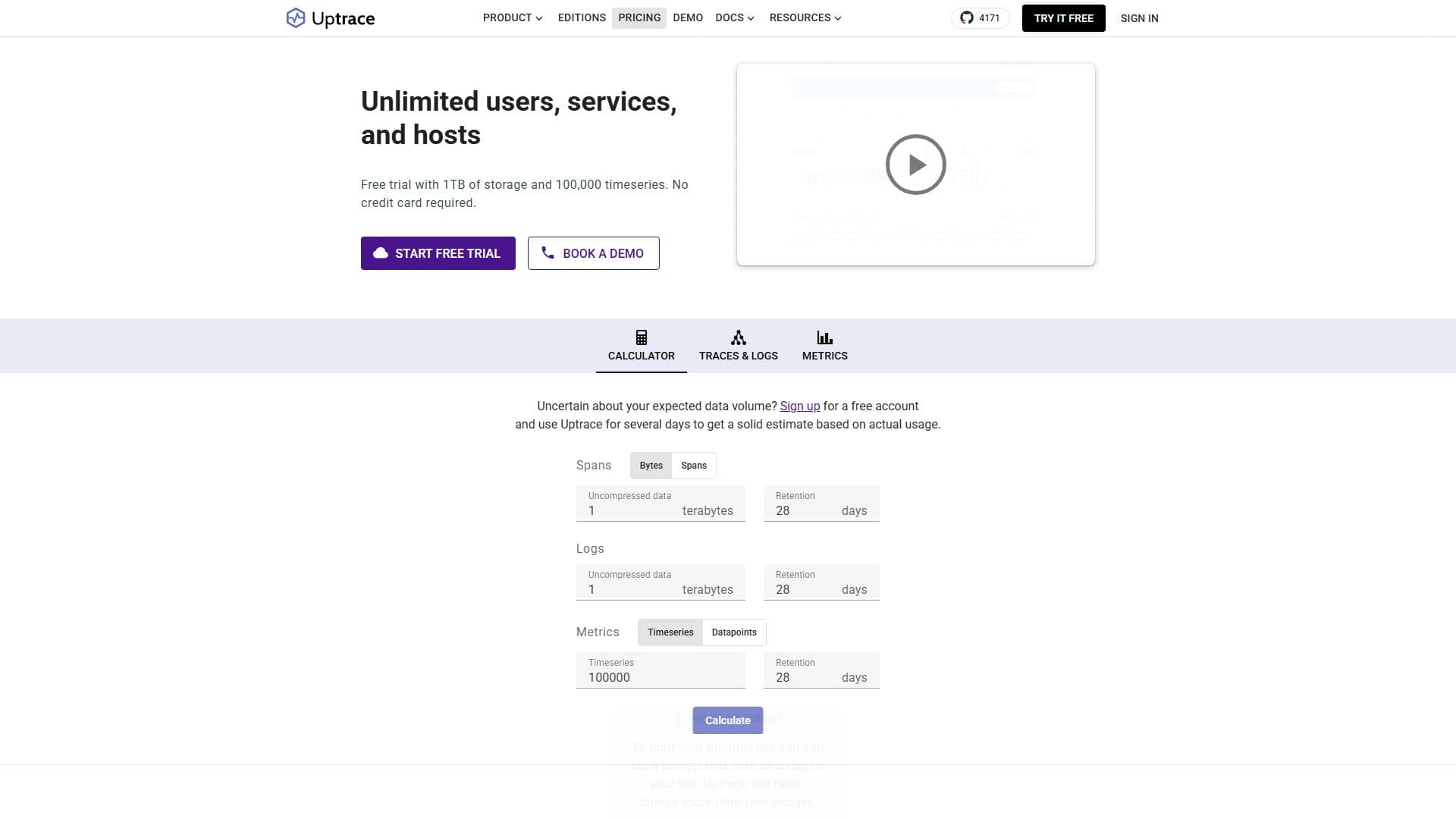Click the 'Free trial with 1TB of storage' text
The width and height of the screenshot is (1456, 819).
click(x=524, y=194)
